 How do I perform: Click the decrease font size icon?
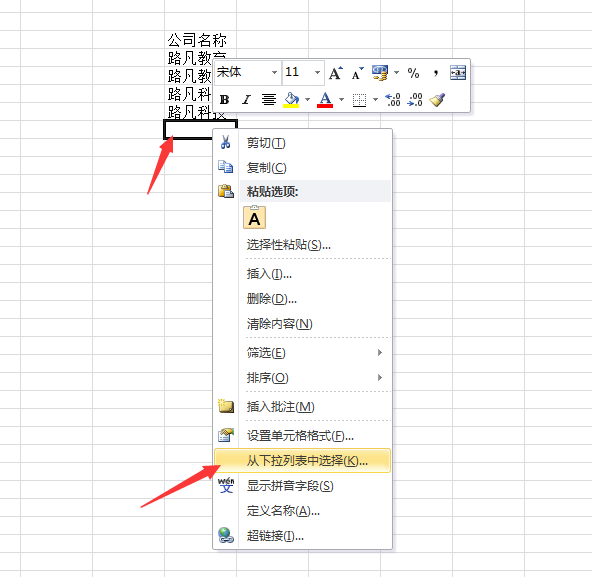[x=357, y=73]
